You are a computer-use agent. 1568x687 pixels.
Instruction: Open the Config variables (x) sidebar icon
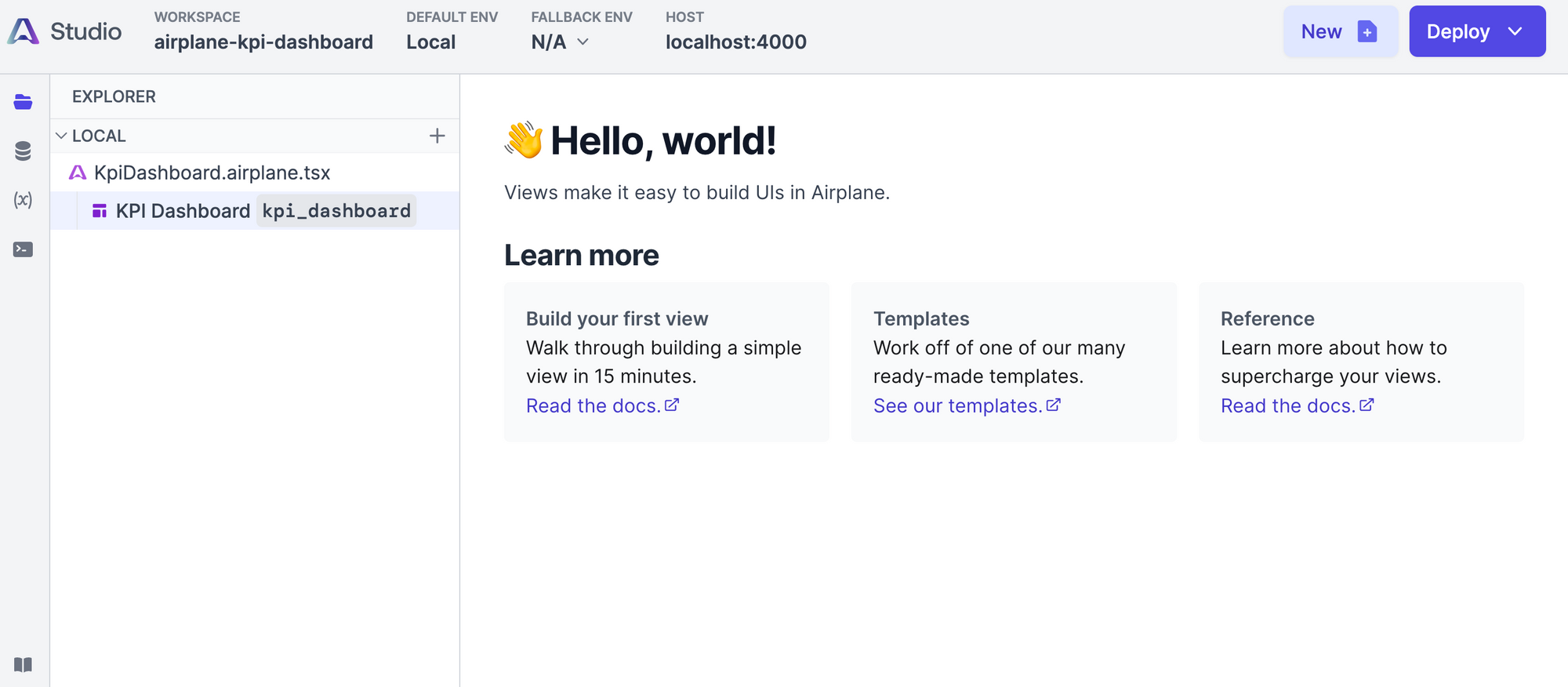(23, 200)
